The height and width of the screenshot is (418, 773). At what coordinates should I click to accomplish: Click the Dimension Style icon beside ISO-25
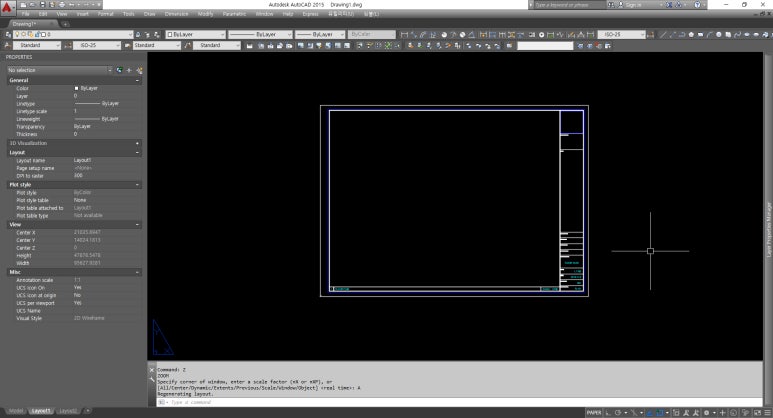click(68, 45)
